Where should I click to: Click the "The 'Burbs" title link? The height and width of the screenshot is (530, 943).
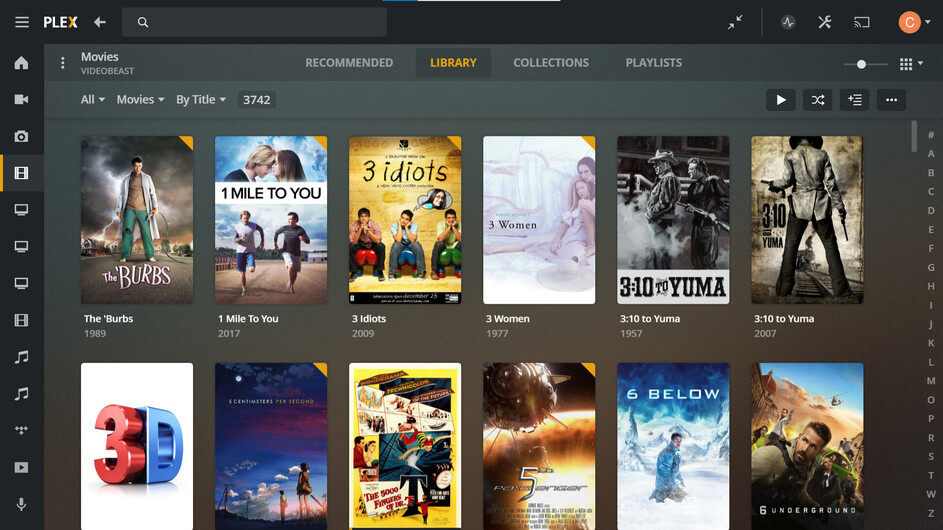coord(108,319)
